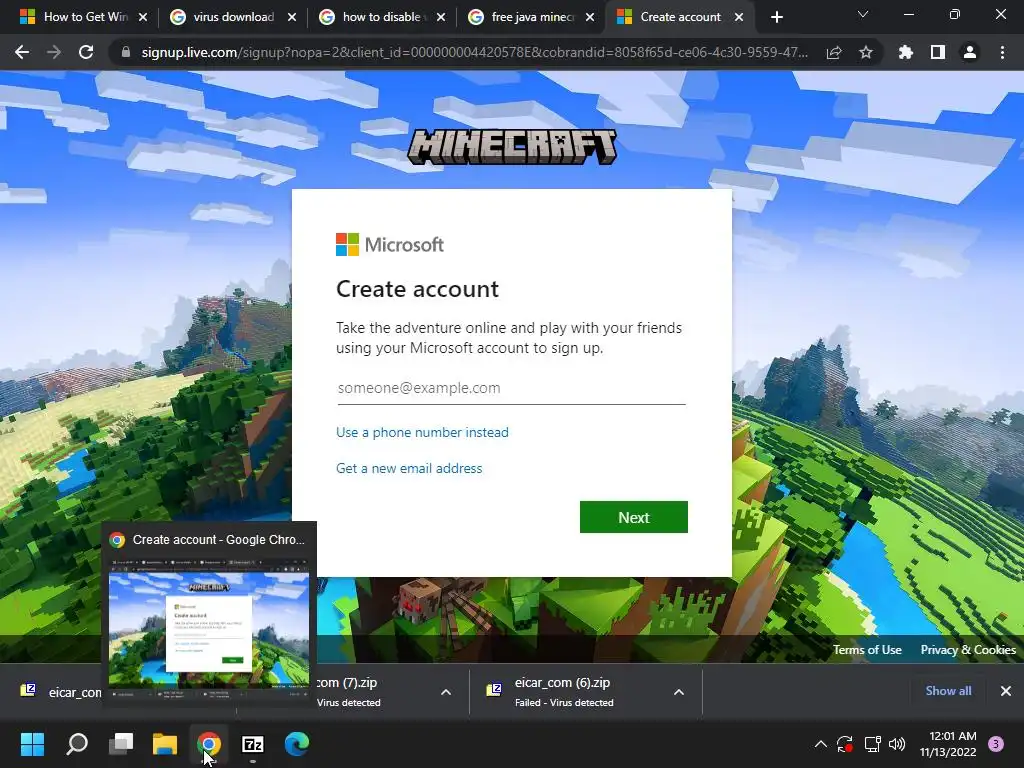
Task: View site security lock information
Action: (x=125, y=52)
